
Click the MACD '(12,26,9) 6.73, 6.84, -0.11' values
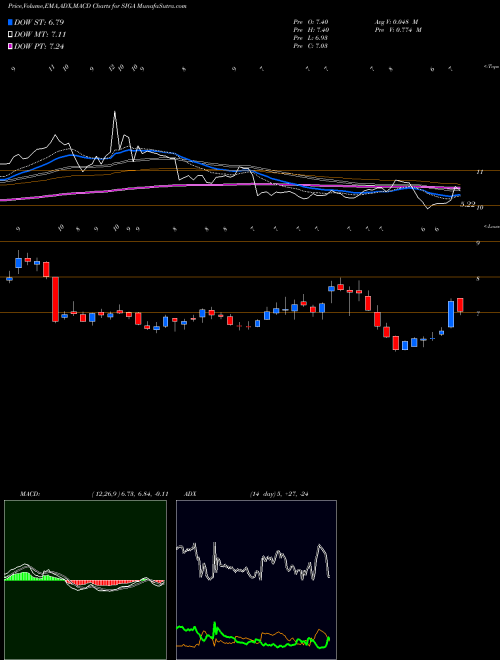point(129,494)
